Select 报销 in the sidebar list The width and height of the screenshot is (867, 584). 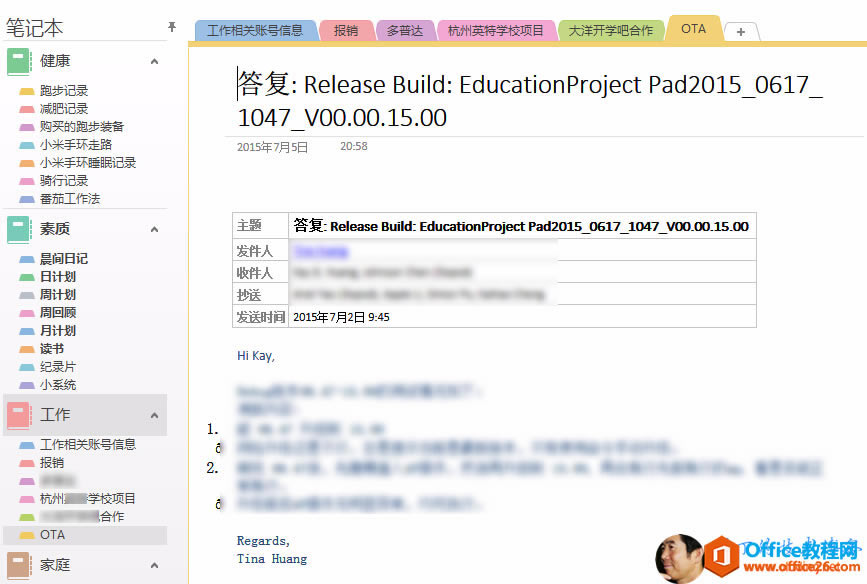pos(52,463)
